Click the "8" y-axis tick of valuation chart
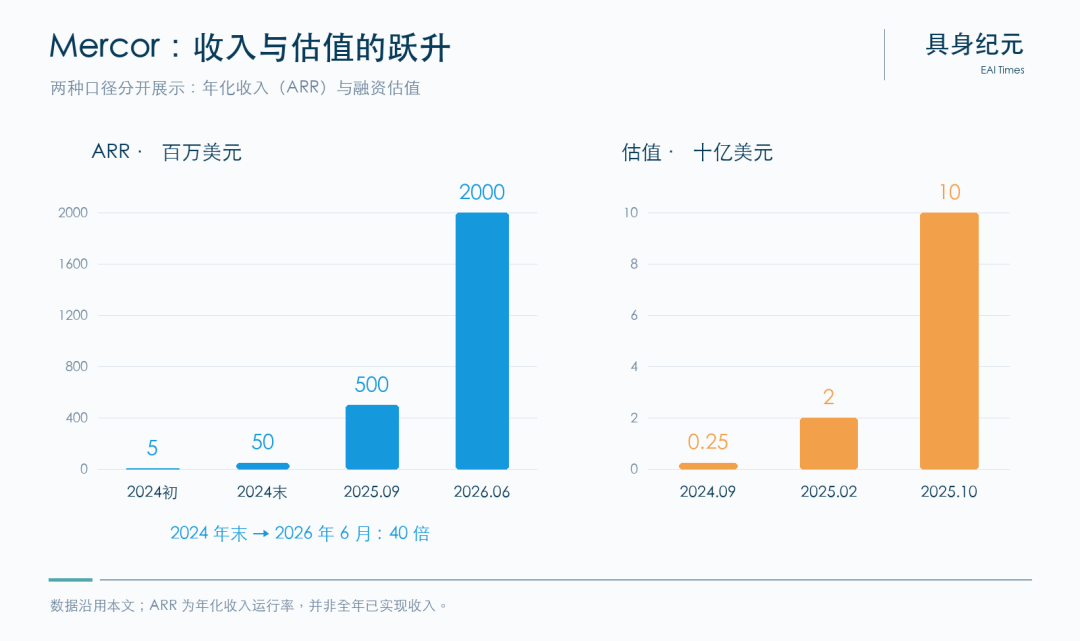1080x641 pixels. tap(634, 264)
